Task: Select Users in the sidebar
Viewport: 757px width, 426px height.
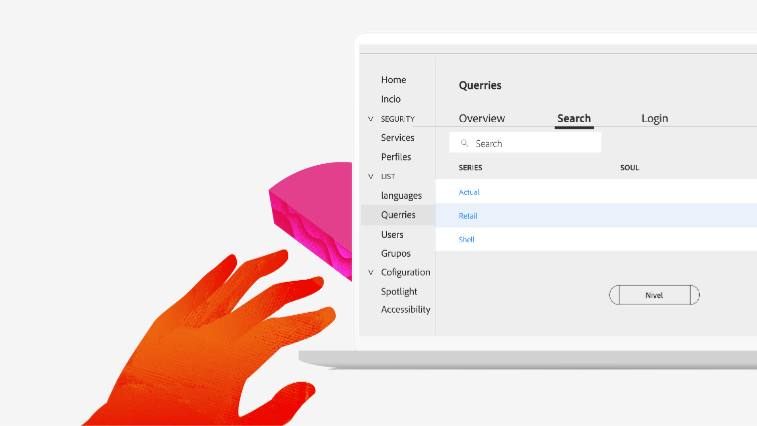Action: [392, 234]
